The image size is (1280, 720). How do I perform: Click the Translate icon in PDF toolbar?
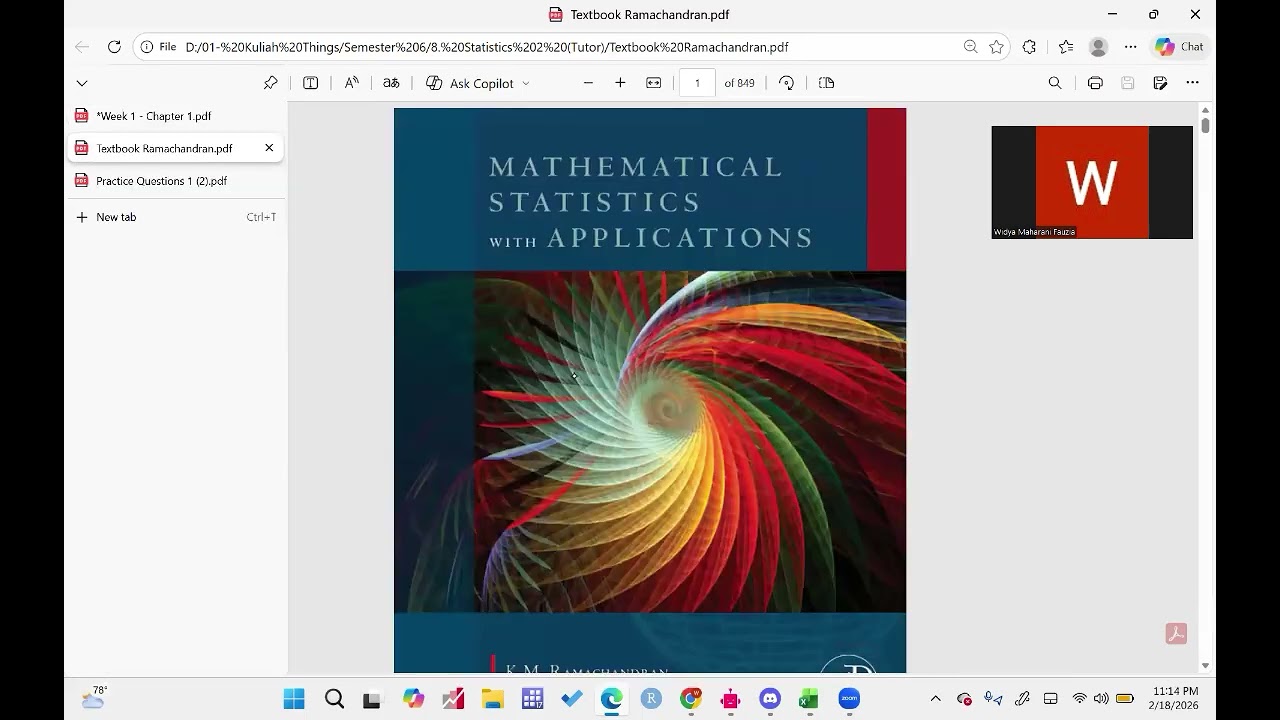pos(391,83)
